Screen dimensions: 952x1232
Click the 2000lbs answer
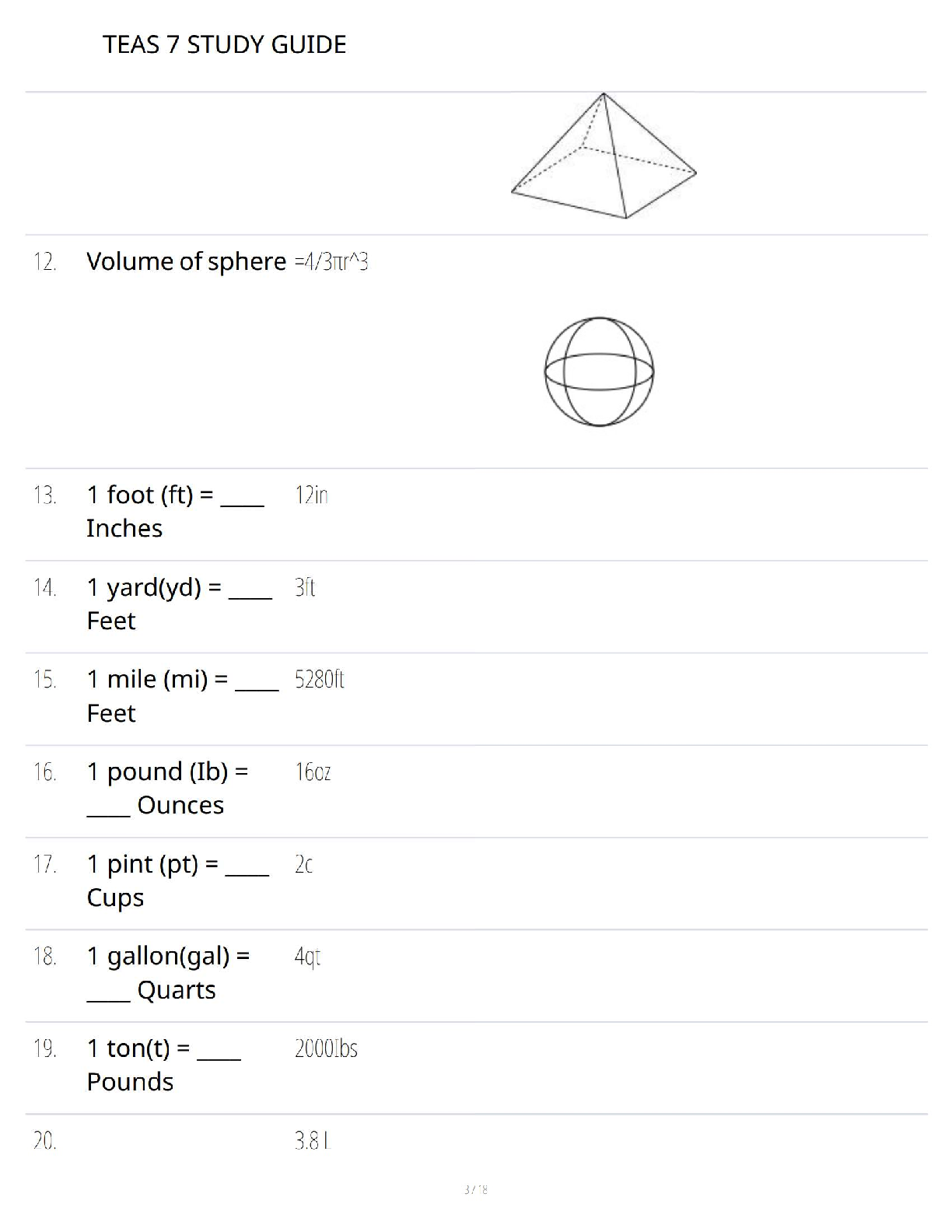click(326, 1048)
